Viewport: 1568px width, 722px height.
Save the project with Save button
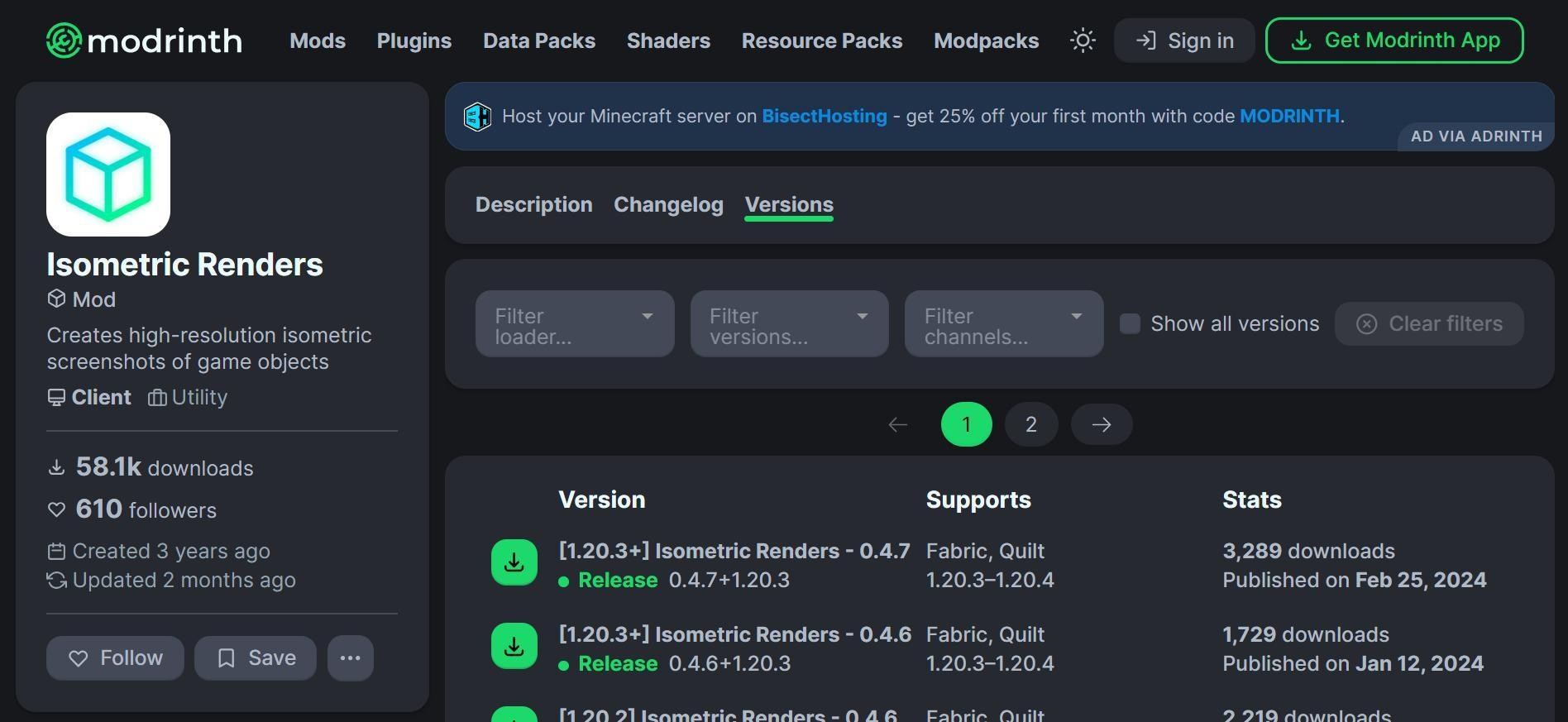[256, 658]
